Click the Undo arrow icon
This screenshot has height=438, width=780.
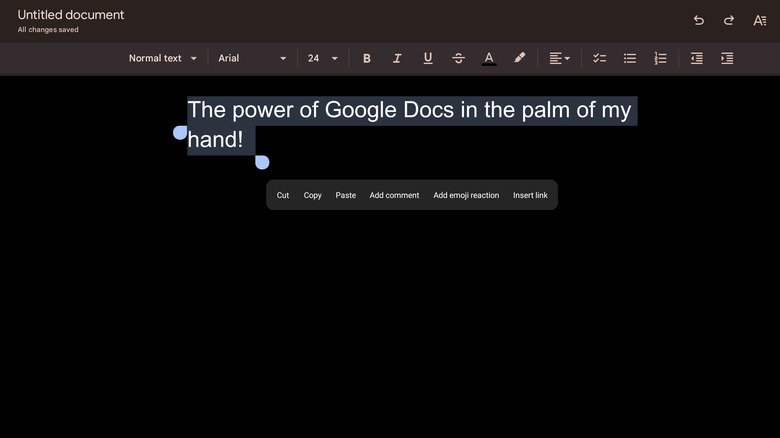(699, 20)
